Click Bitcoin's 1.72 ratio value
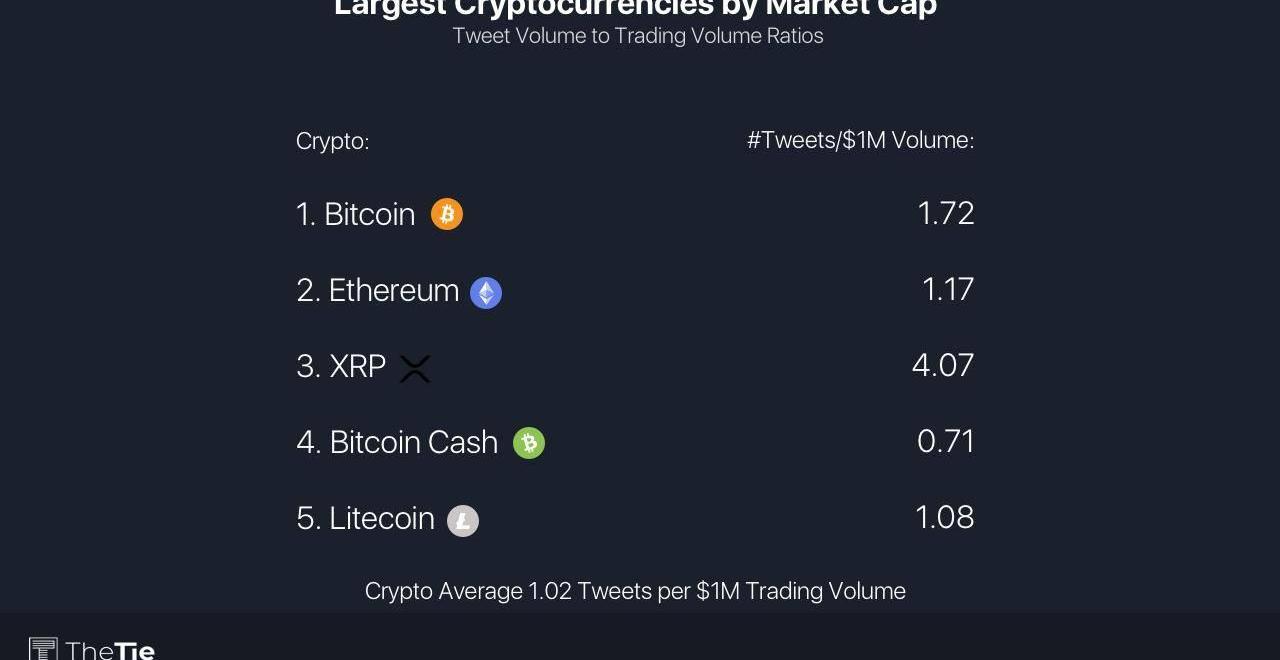This screenshot has height=660, width=1280. pyautogui.click(x=946, y=213)
